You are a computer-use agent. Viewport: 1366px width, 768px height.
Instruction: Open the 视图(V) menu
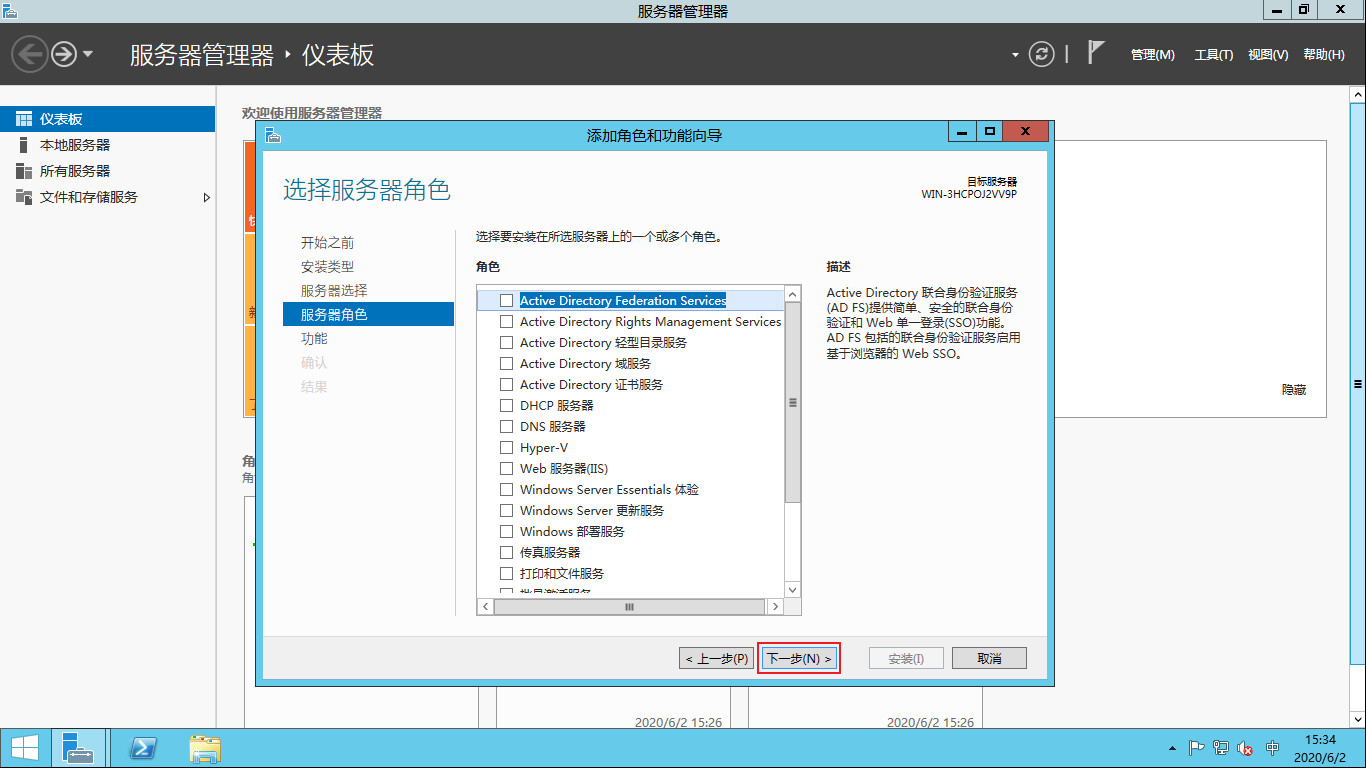coord(1268,55)
